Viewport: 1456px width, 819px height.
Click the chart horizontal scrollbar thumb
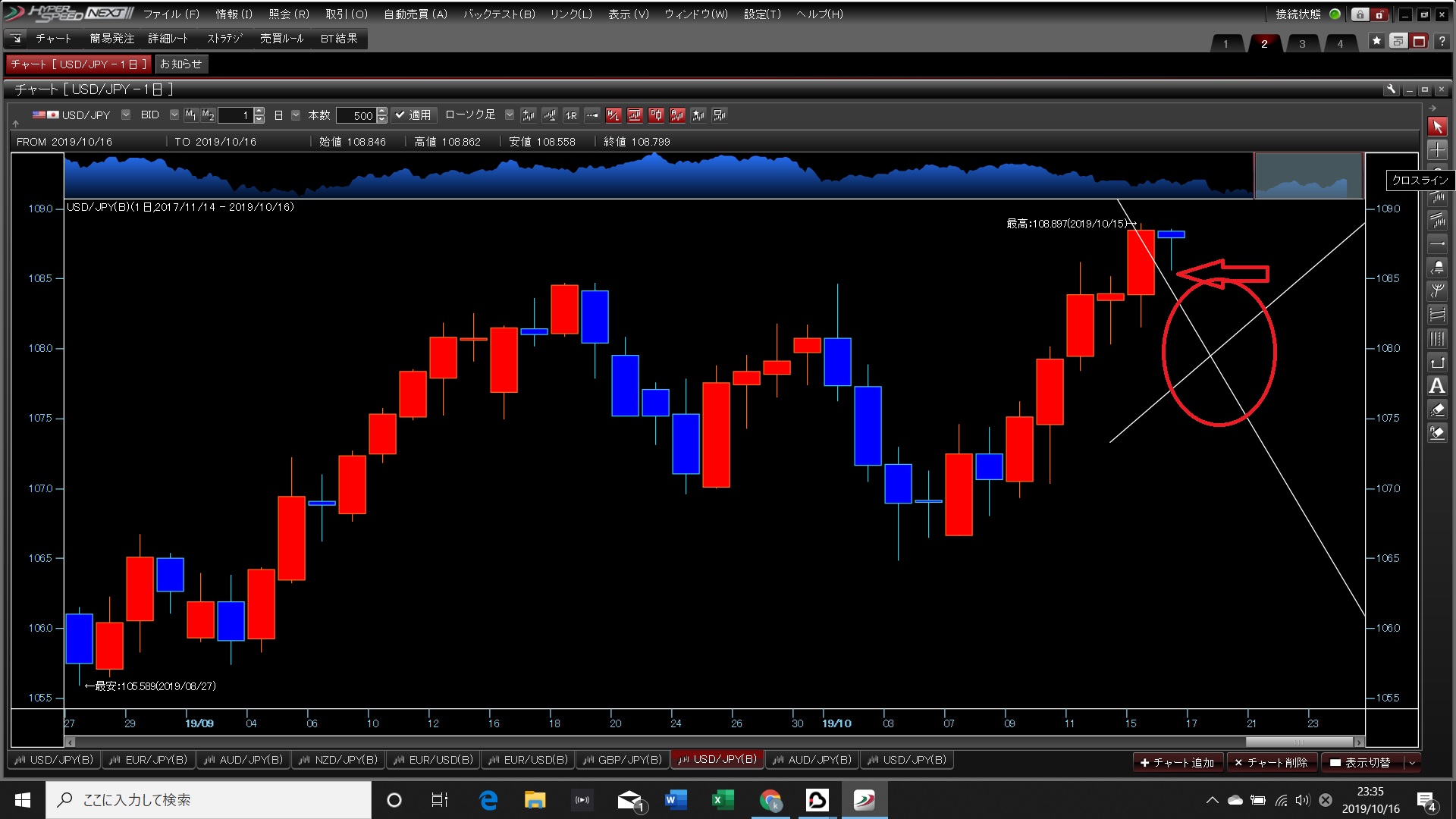(1298, 742)
